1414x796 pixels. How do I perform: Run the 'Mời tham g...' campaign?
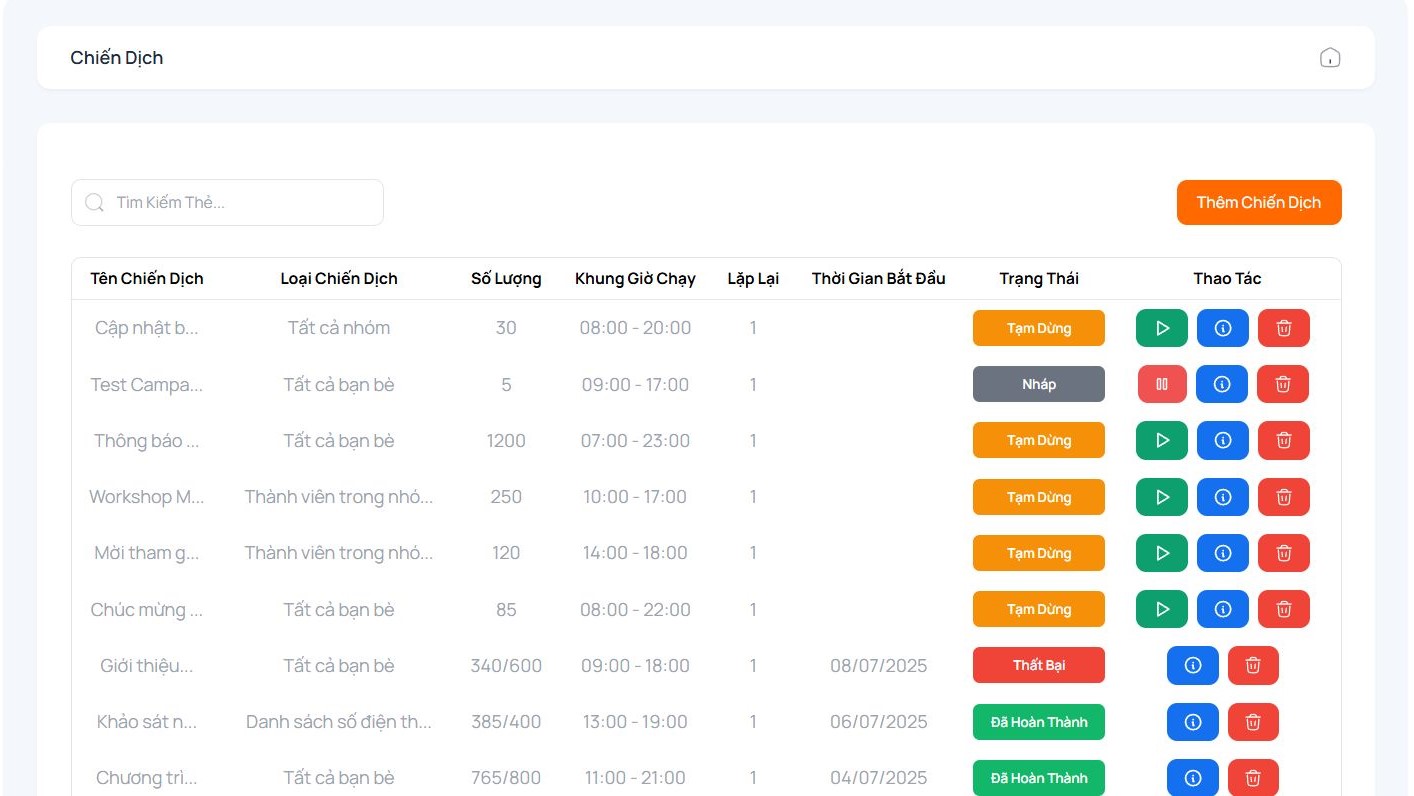1161,553
